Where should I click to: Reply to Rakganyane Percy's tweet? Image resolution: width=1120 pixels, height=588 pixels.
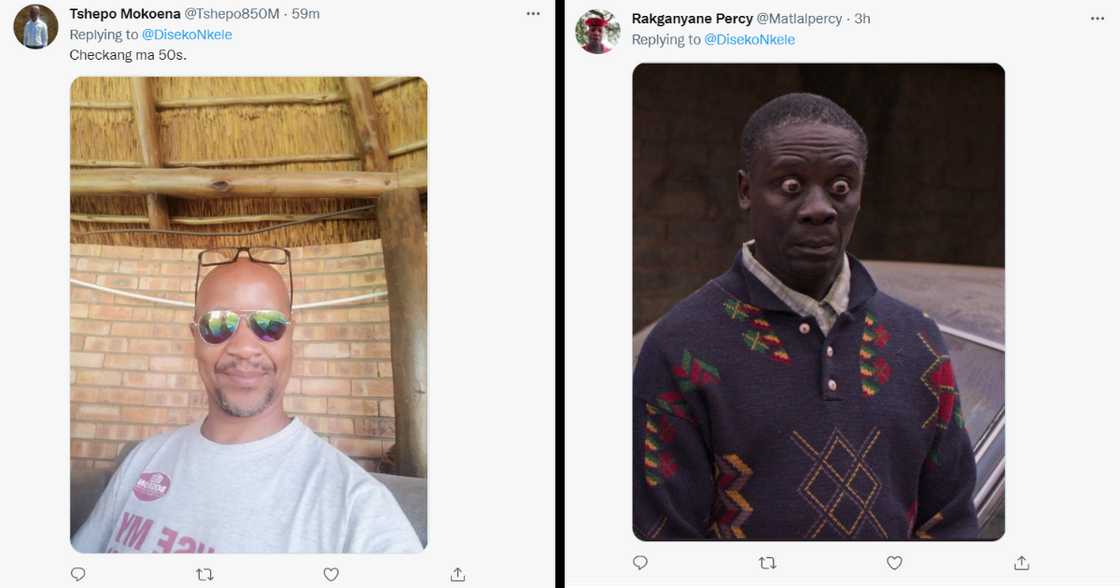[x=641, y=563]
